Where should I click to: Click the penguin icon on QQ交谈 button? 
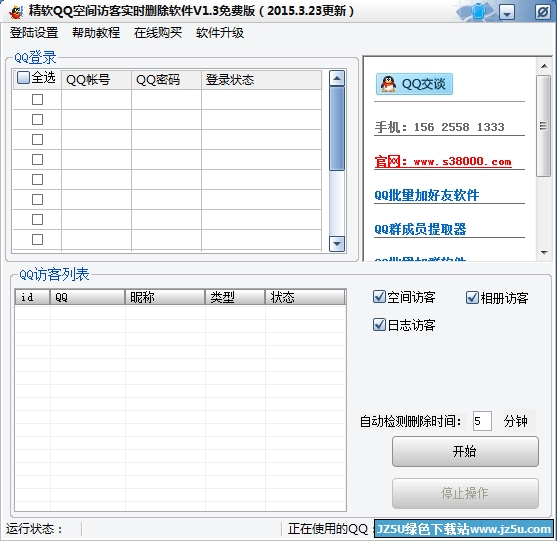tap(388, 84)
